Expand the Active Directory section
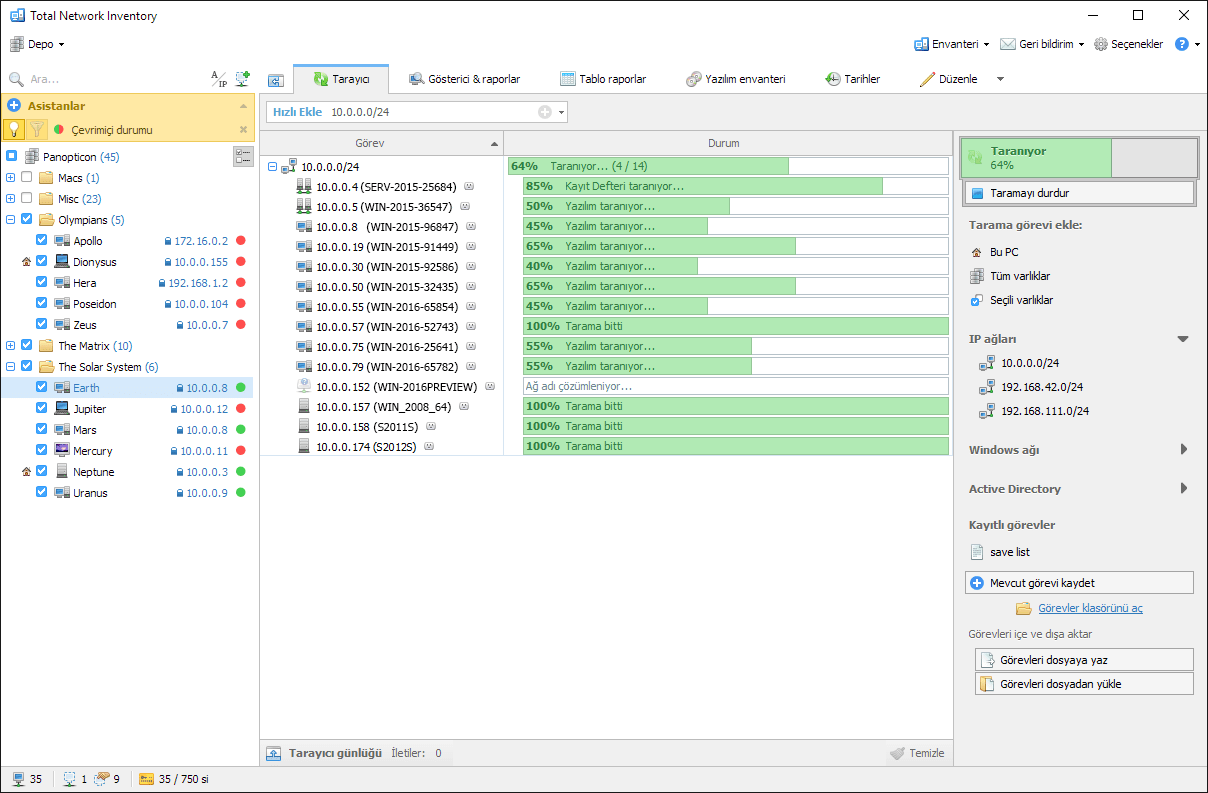Screen dimensions: 1208x793 pyautogui.click(x=1183, y=489)
